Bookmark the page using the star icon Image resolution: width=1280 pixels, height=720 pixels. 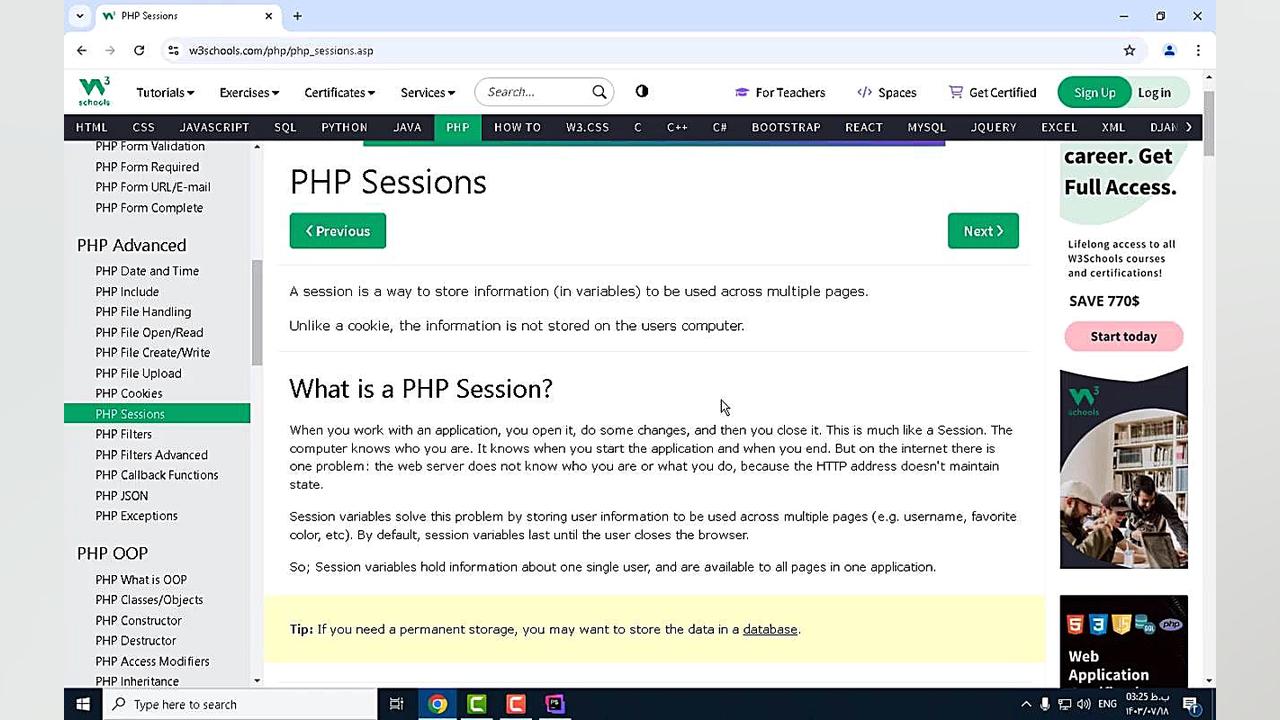click(1129, 50)
